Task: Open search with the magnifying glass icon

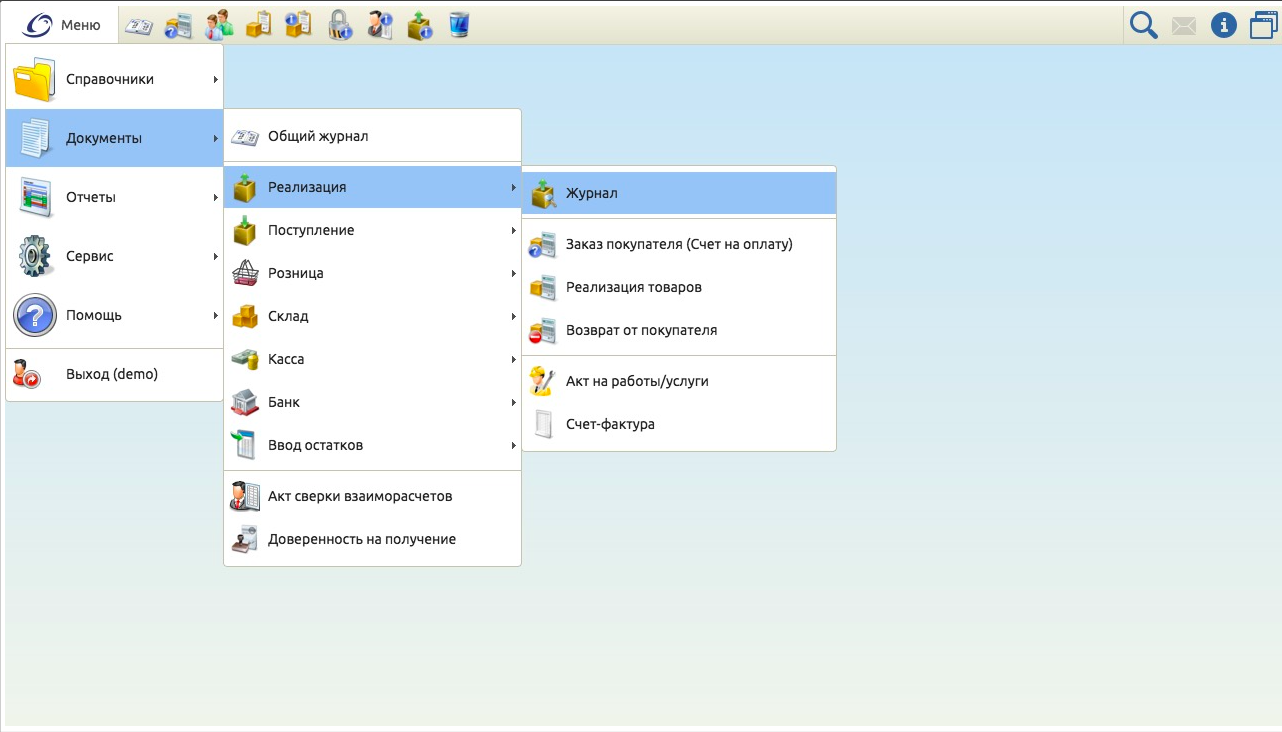Action: tap(1144, 25)
